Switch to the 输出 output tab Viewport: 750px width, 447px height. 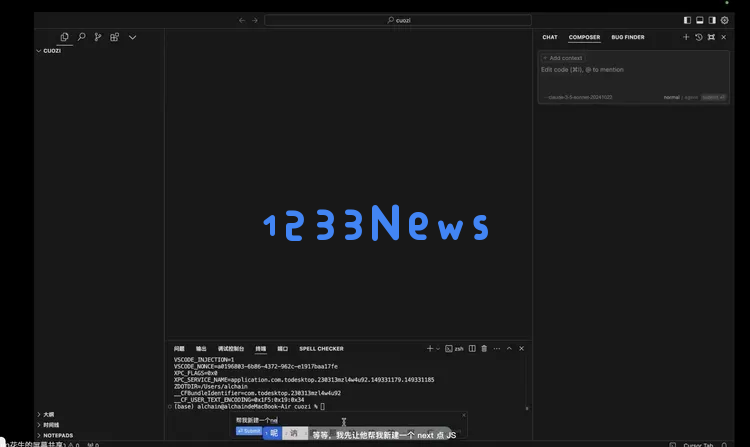[201, 349]
